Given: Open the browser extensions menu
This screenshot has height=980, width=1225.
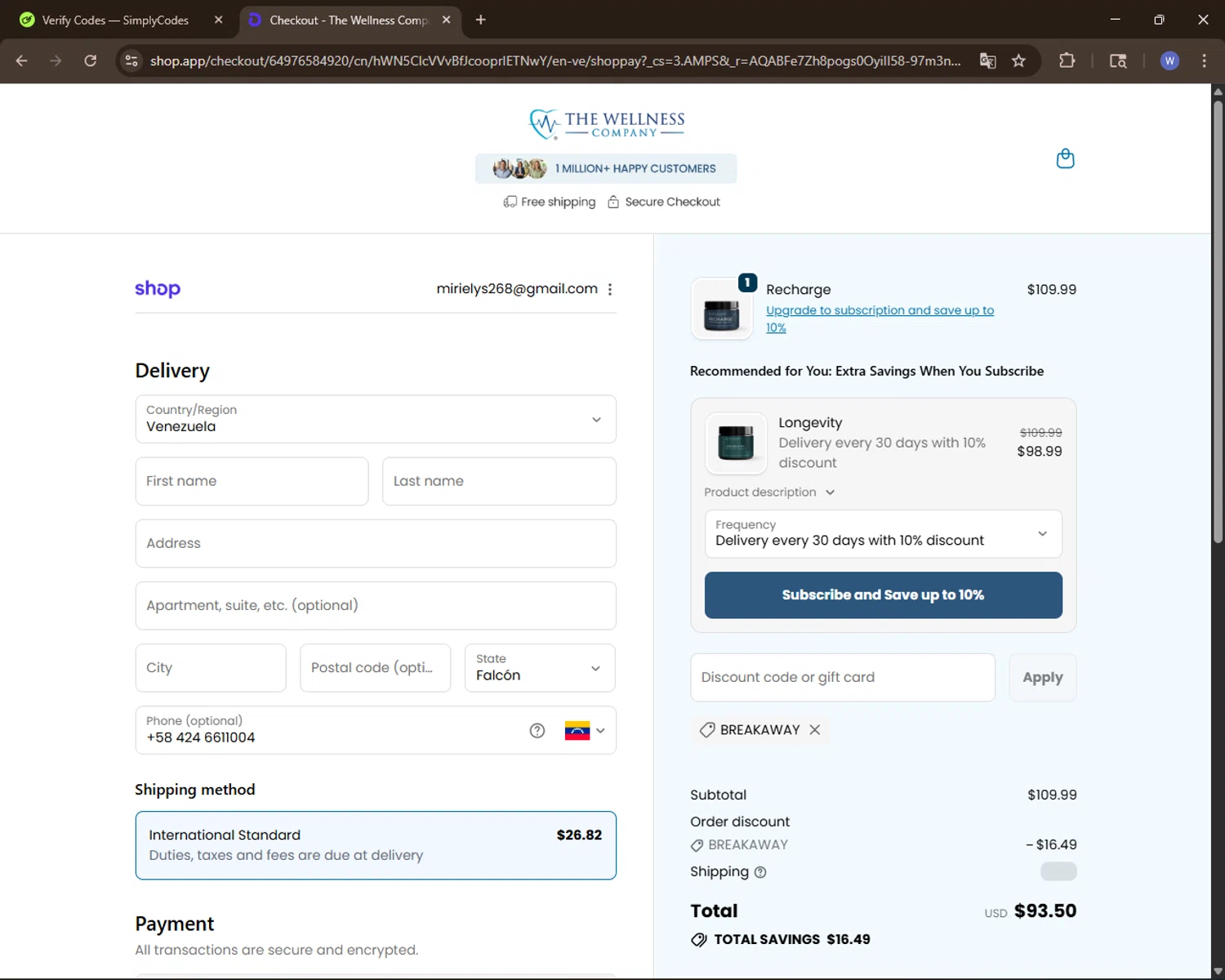Looking at the screenshot, I should (x=1067, y=60).
